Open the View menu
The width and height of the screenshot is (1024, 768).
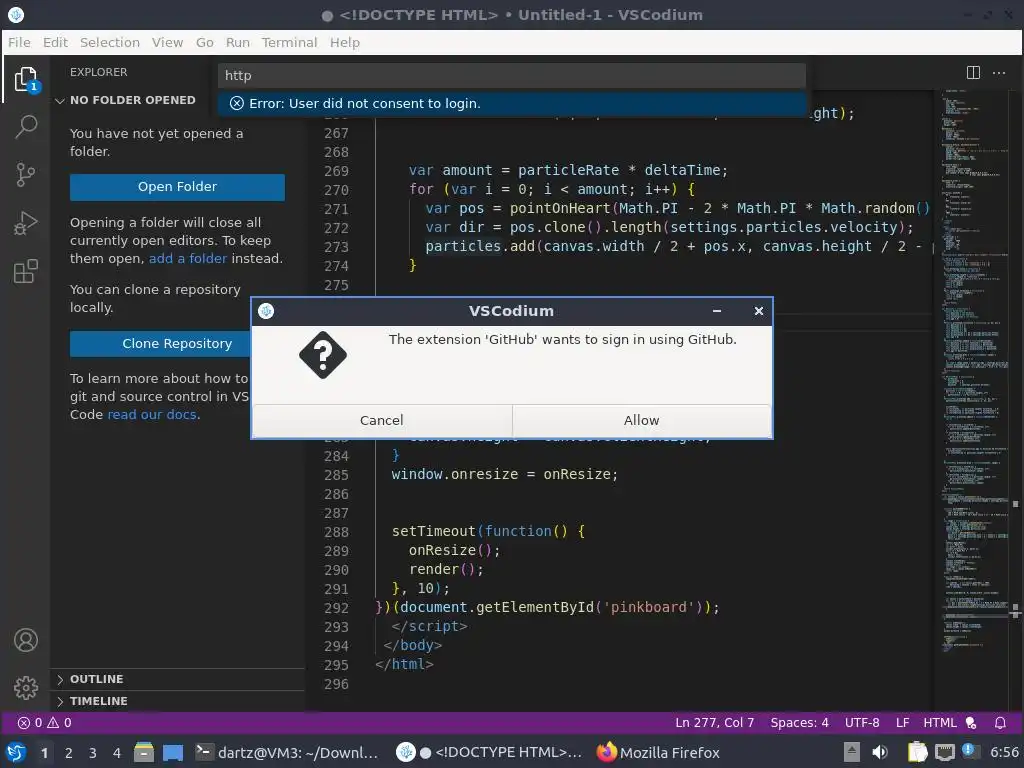tap(167, 42)
